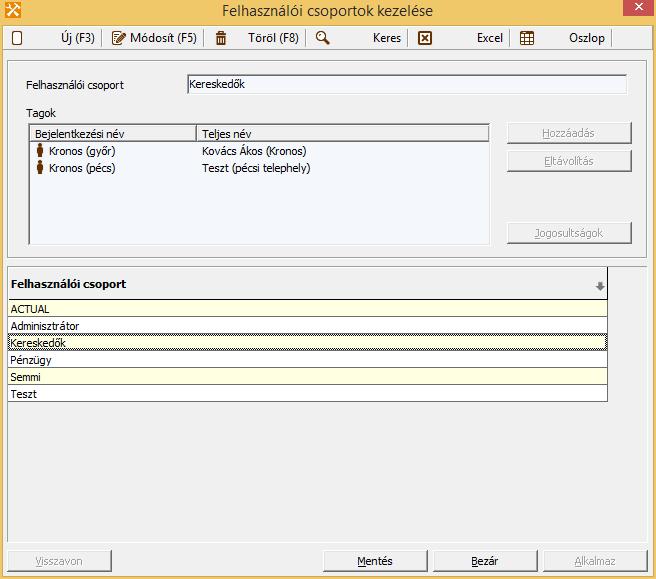The image size is (656, 579).
Task: Click the person icon beside Kronos (győr)
Action: coord(40,150)
